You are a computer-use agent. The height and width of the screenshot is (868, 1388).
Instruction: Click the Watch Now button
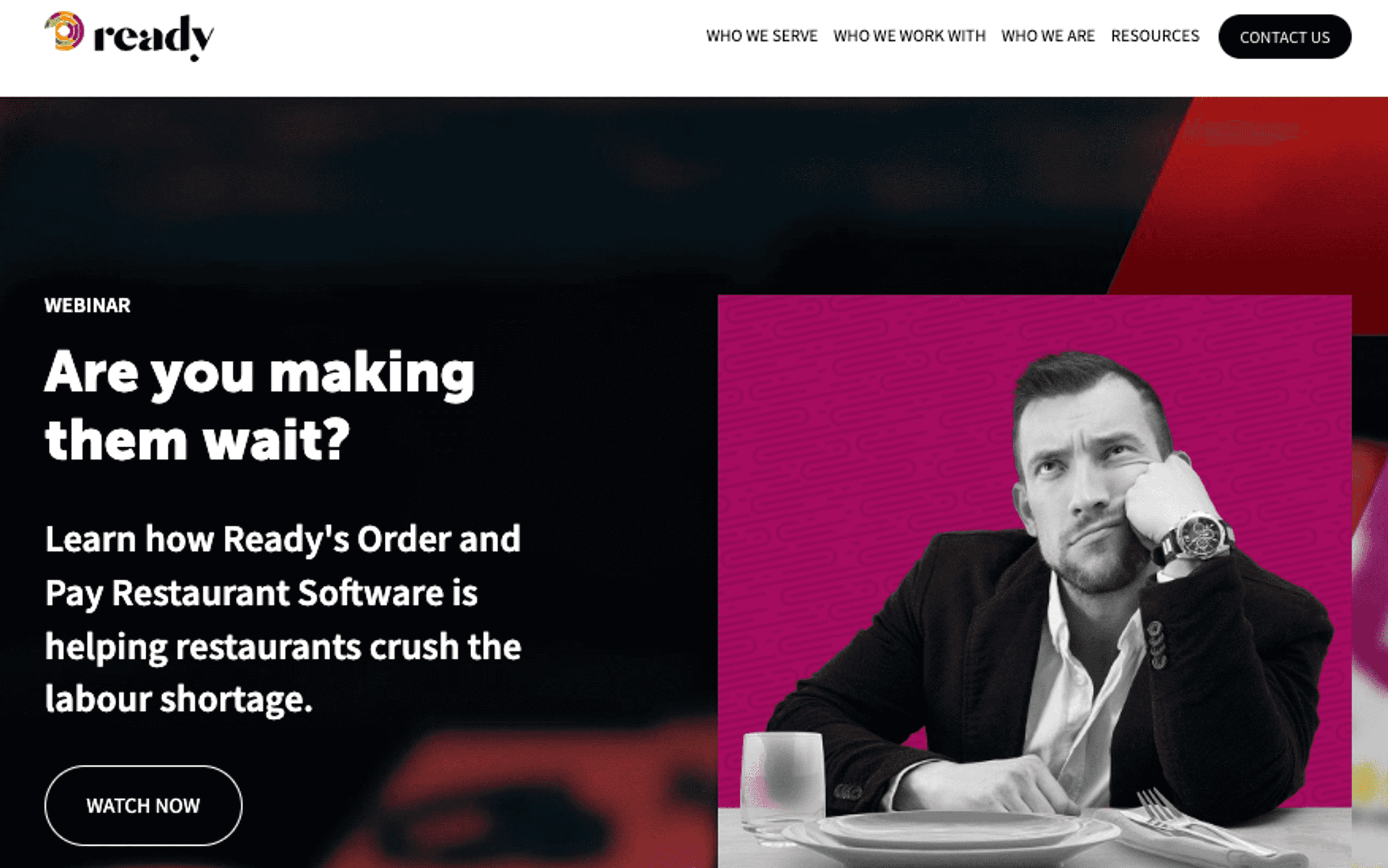[143, 805]
